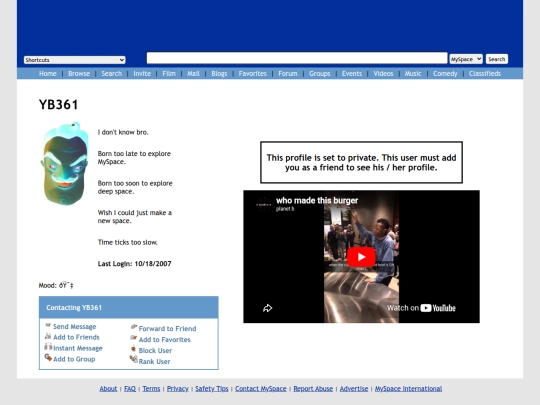Image resolution: width=540 pixels, height=405 pixels.
Task: Click the 'profile is set to private' notice
Action: click(361, 162)
